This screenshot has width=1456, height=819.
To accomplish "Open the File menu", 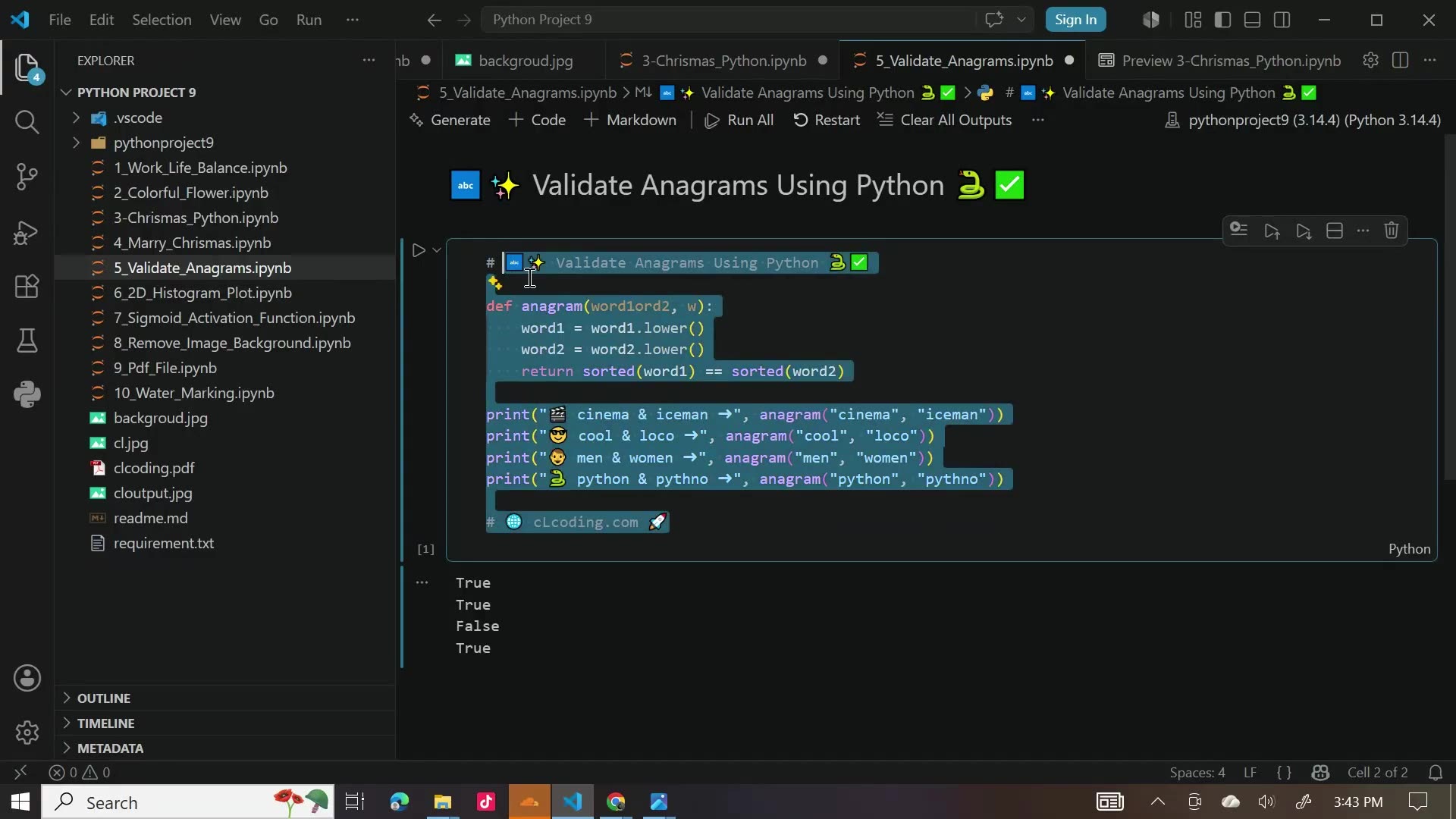I will click(x=60, y=20).
